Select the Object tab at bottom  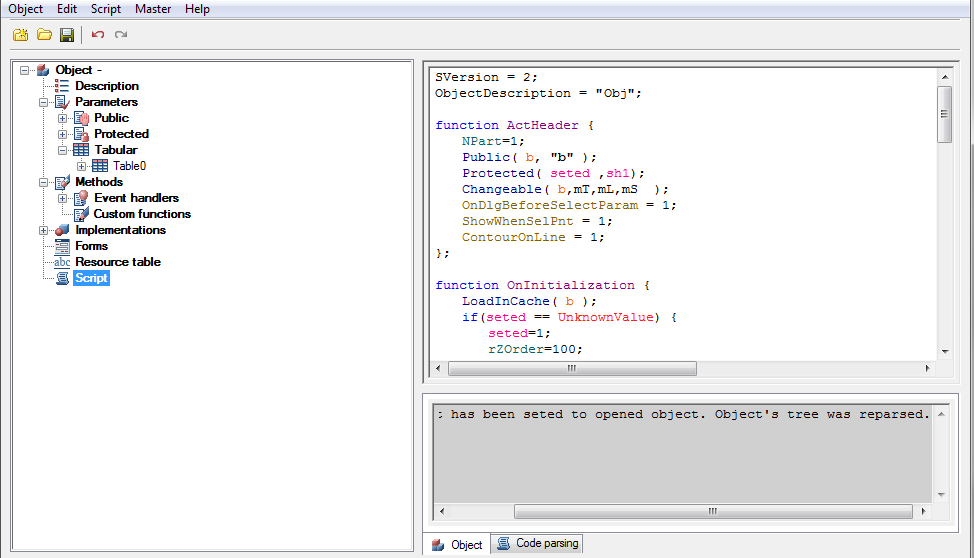click(457, 545)
